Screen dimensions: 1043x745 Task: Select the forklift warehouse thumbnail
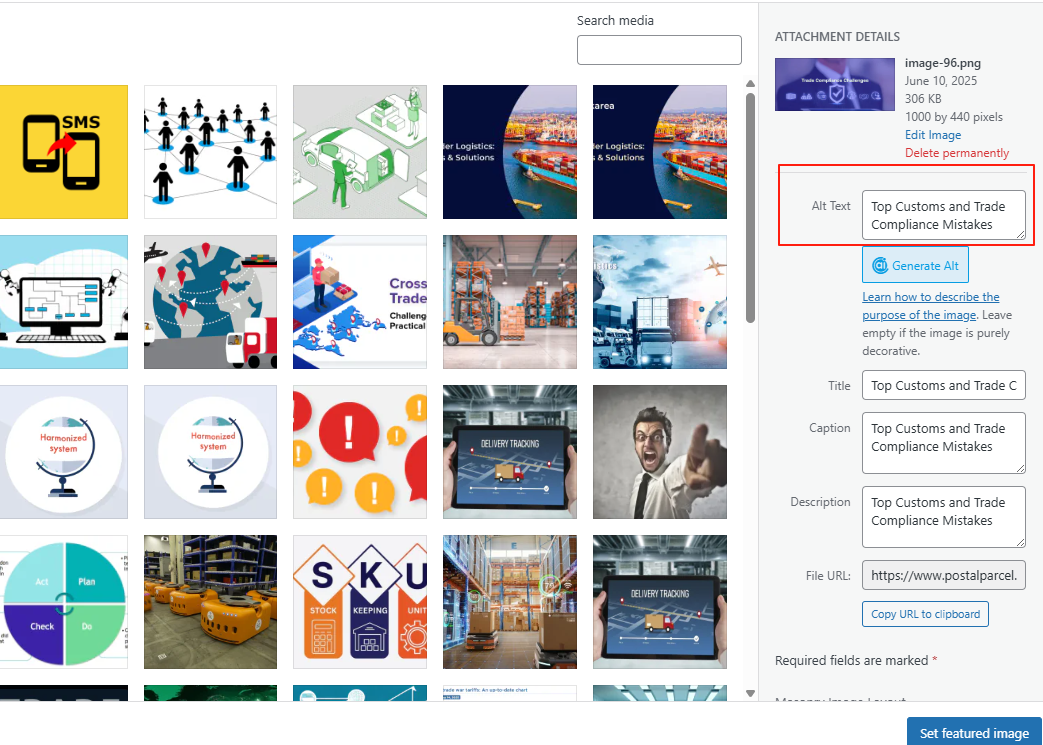click(509, 302)
